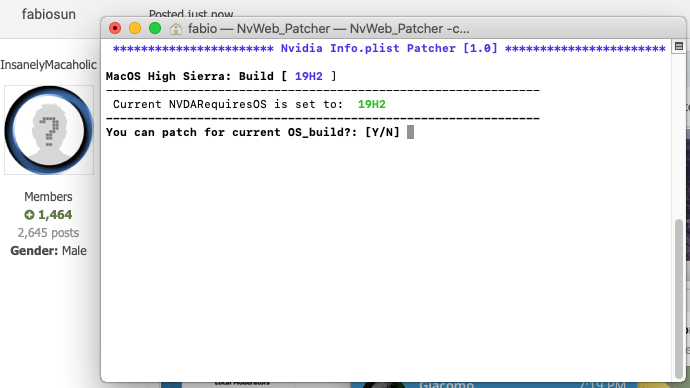Image resolution: width=690 pixels, height=388 pixels.
Task: Click the green NVDARequiresOS value 19H2
Action: [x=371, y=104]
